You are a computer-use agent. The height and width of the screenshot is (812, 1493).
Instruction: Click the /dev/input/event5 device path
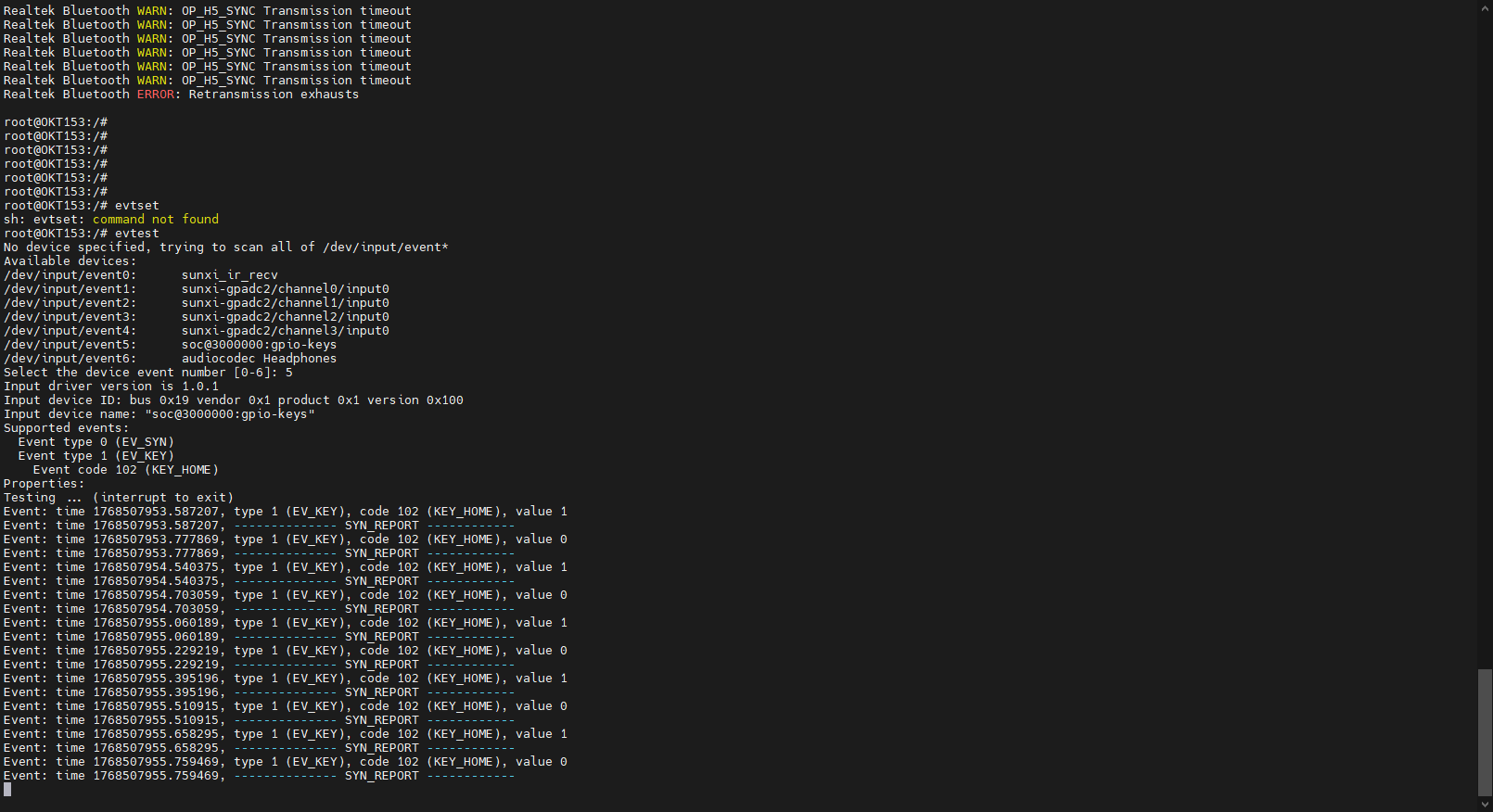(x=70, y=345)
